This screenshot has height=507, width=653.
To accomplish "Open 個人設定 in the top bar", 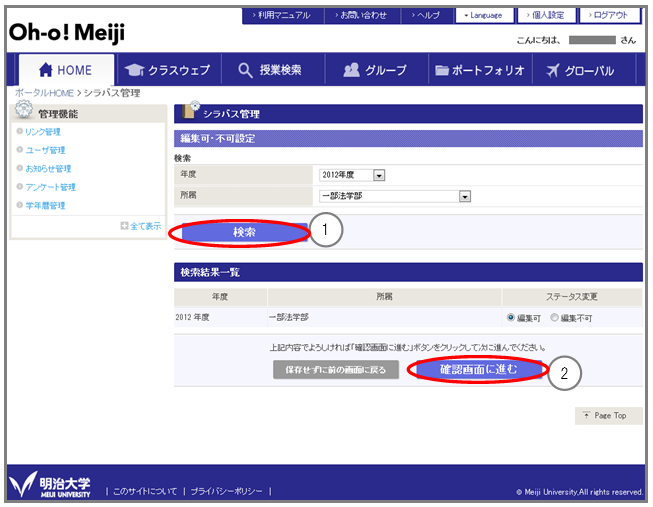I will pos(546,15).
